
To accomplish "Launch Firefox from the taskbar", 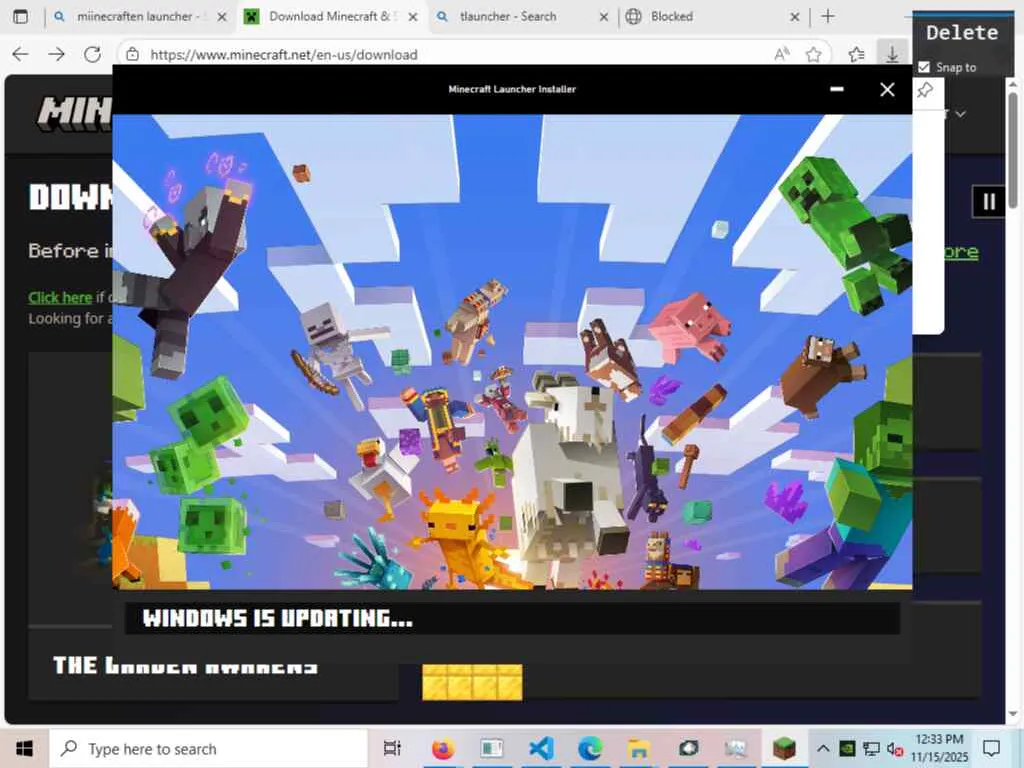I will coord(442,748).
